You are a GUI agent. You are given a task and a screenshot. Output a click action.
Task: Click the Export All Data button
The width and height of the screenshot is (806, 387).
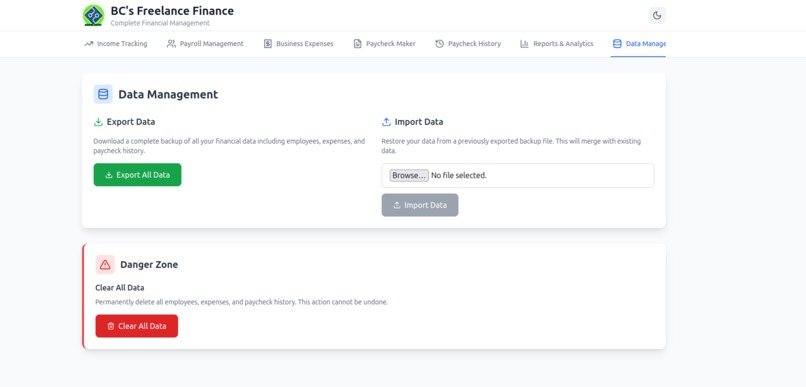click(x=137, y=175)
